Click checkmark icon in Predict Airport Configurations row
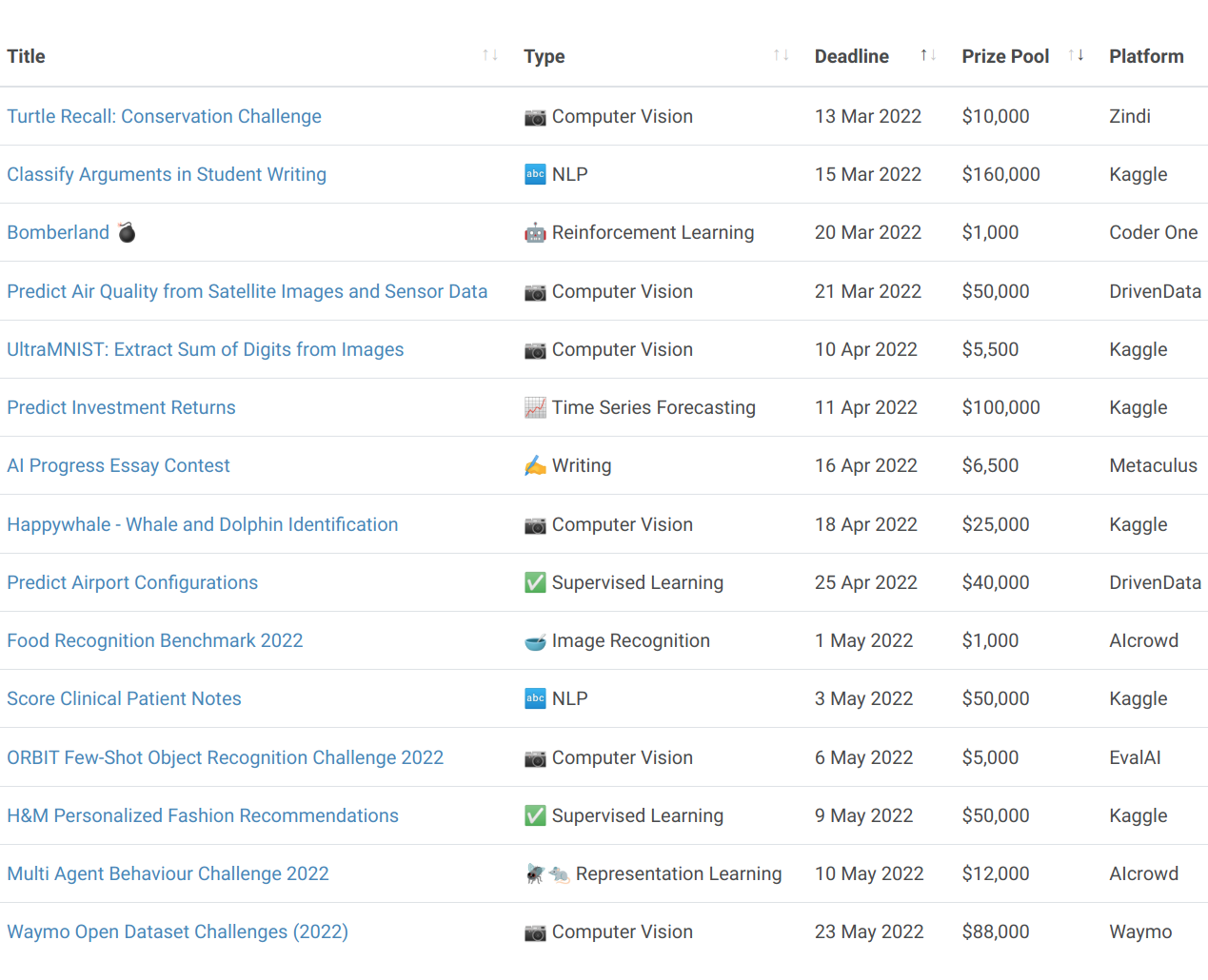Screen dimensions: 1208x980 535,582
